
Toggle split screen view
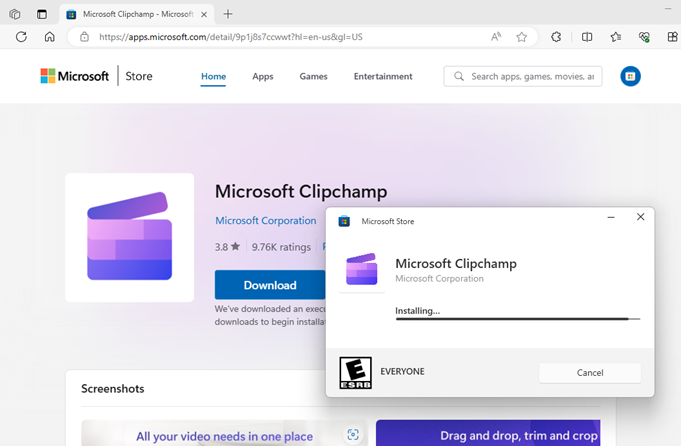click(587, 37)
